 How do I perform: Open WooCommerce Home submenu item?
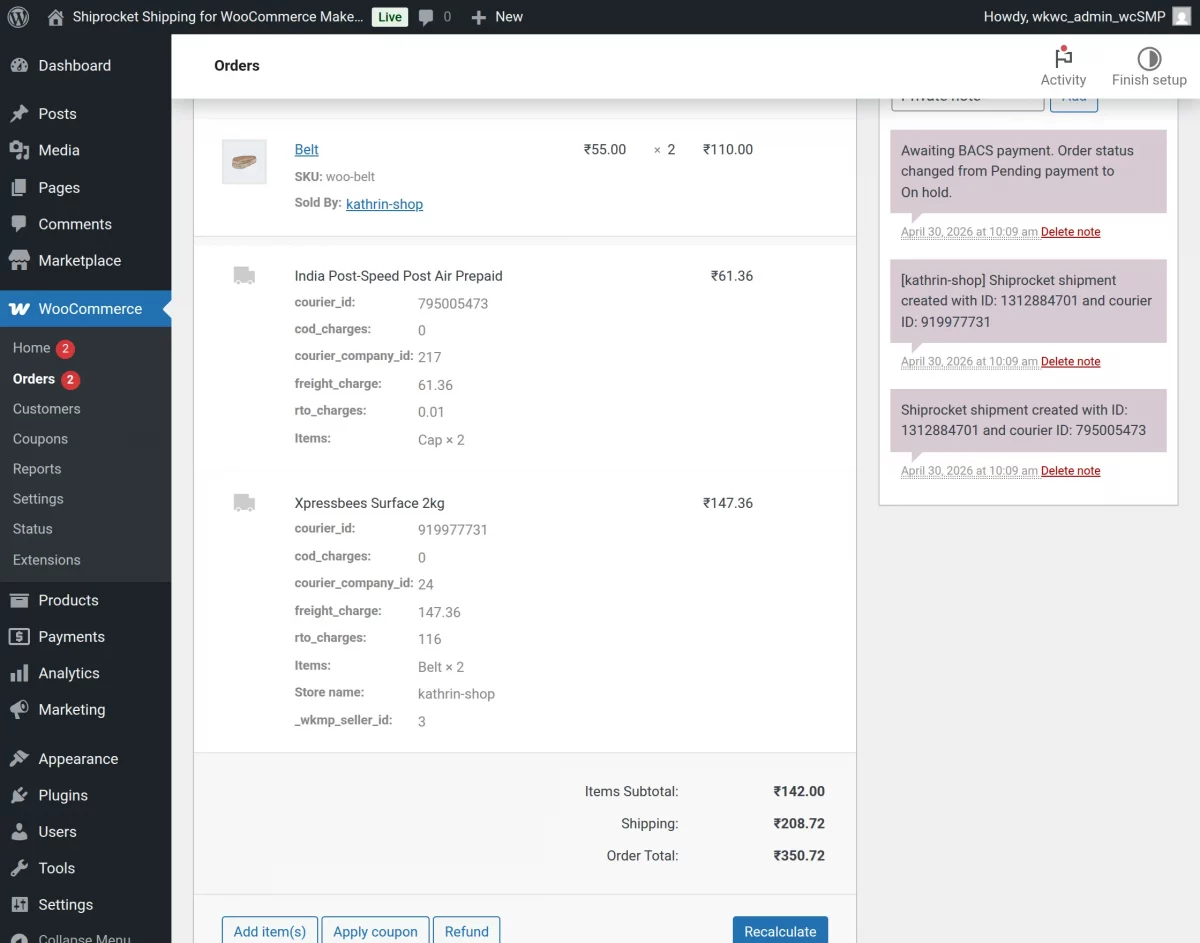[31, 348]
